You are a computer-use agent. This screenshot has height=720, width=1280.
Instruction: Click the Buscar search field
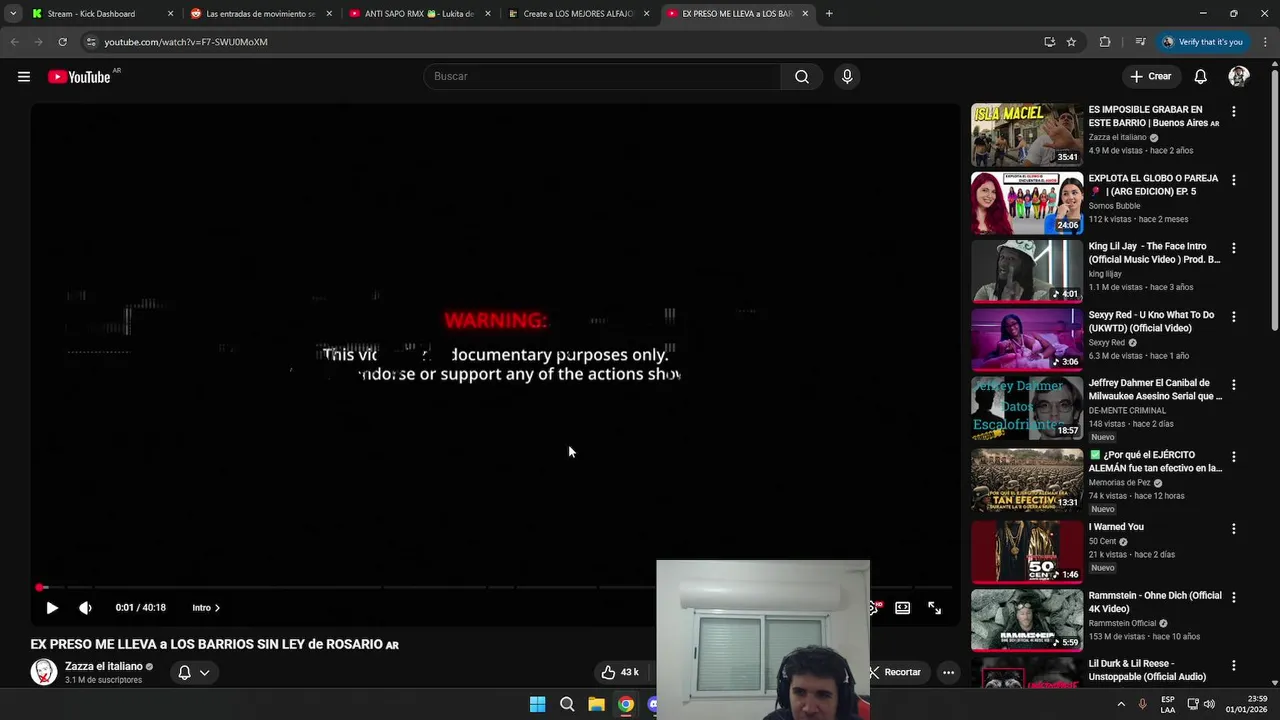[x=602, y=77]
